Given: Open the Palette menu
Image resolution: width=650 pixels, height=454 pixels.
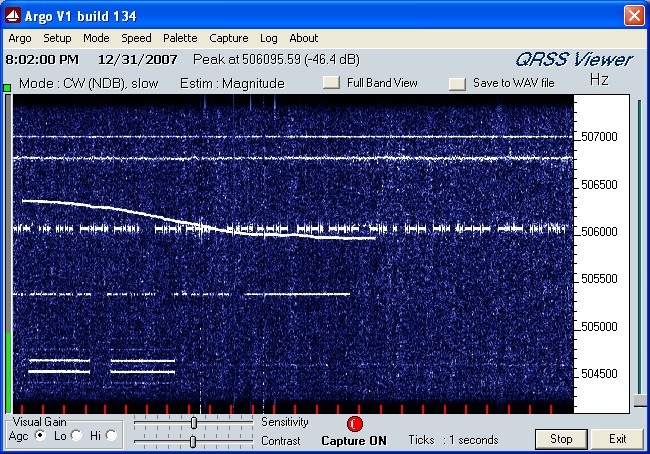Looking at the screenshot, I should click(x=180, y=38).
